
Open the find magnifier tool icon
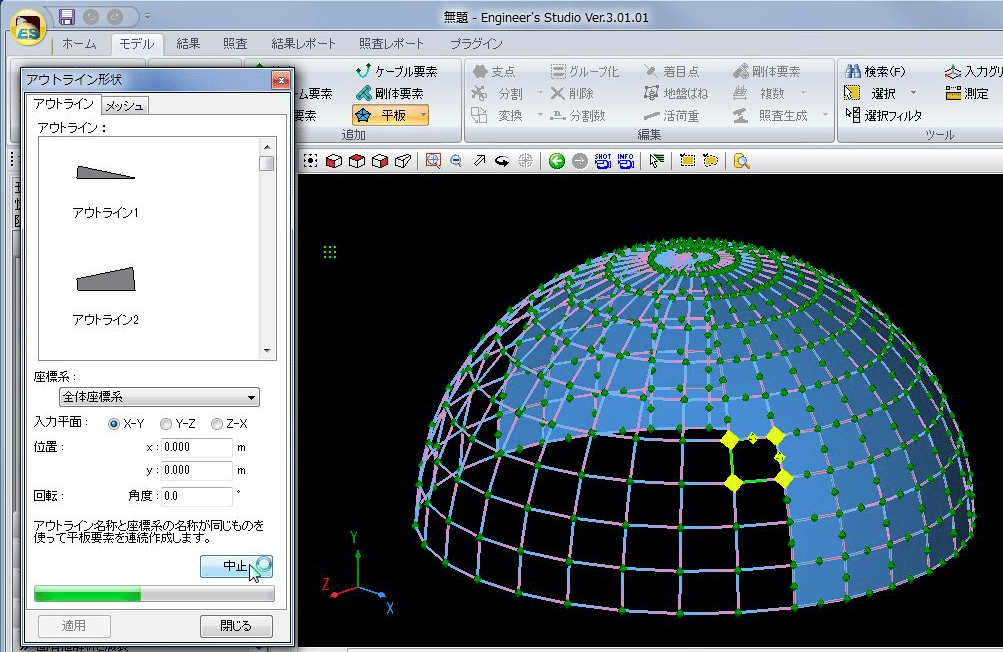(741, 161)
